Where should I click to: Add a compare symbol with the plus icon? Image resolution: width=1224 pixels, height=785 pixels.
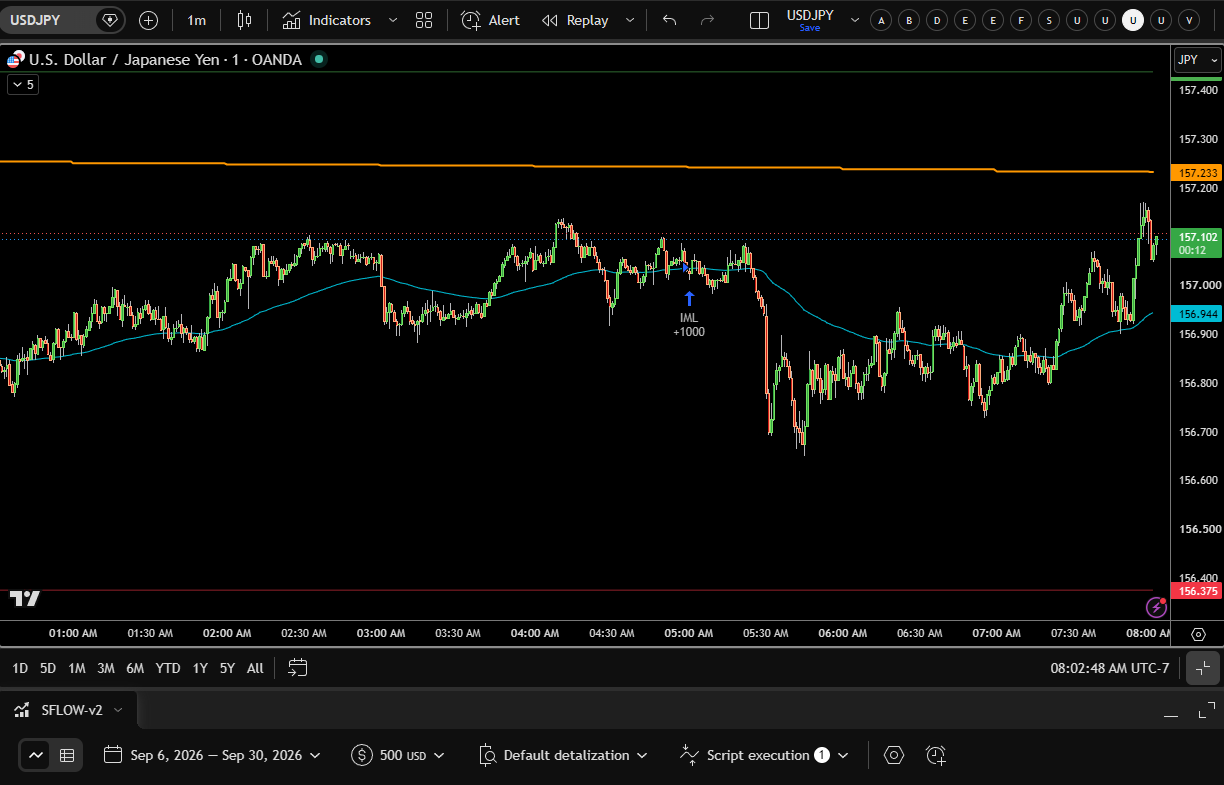coord(148,20)
